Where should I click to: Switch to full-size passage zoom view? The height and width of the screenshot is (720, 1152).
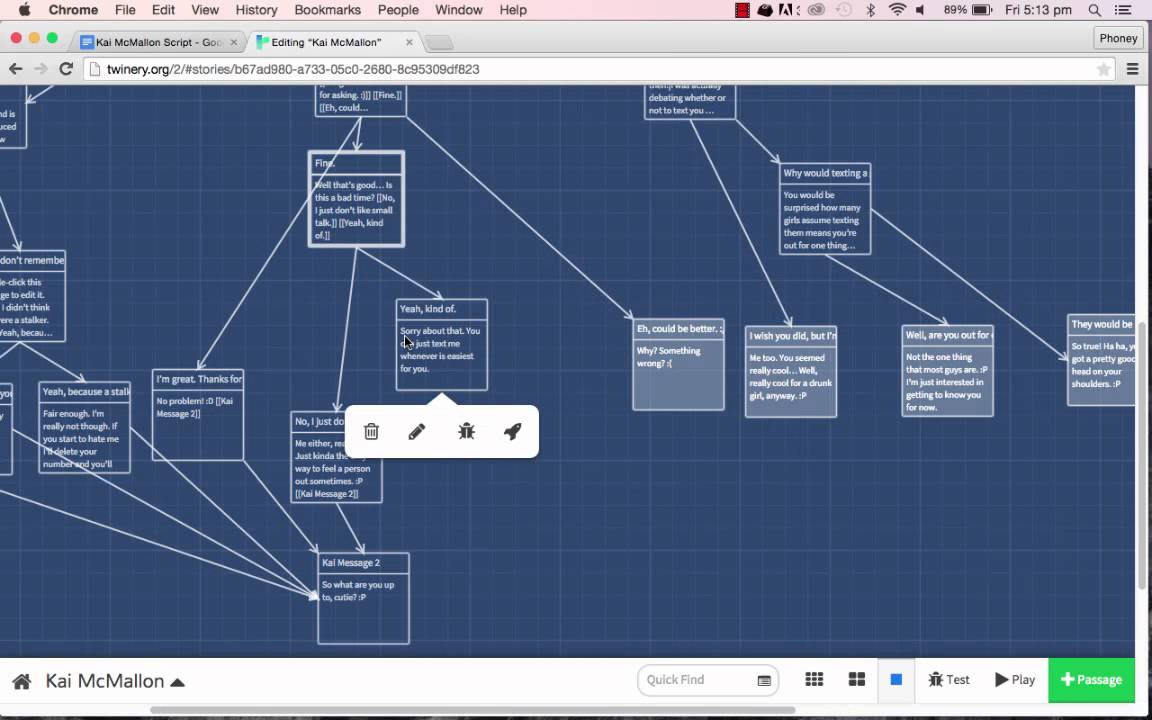click(896, 679)
